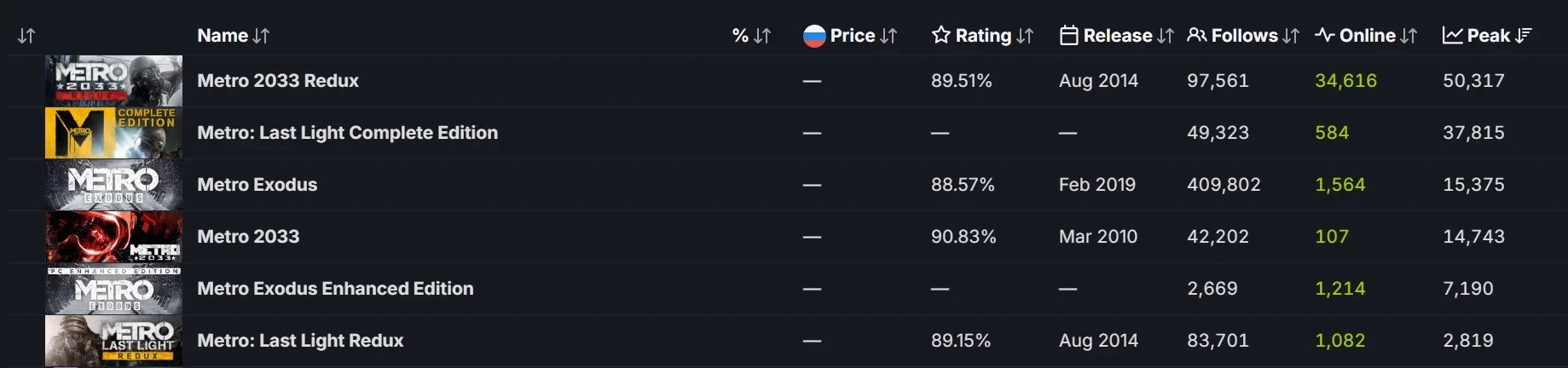The width and height of the screenshot is (1568, 368).
Task: Click the sort arrows next to Name
Action: 261,36
